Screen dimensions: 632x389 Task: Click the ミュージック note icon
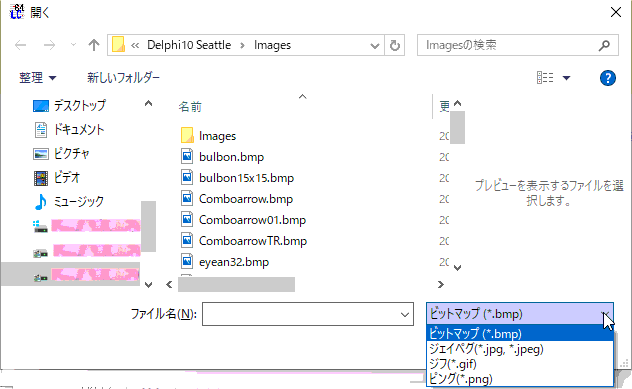[x=40, y=202]
